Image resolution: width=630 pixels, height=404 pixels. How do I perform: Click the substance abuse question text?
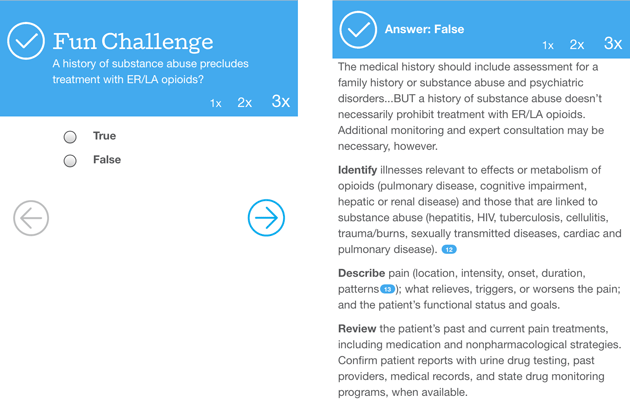tap(150, 71)
